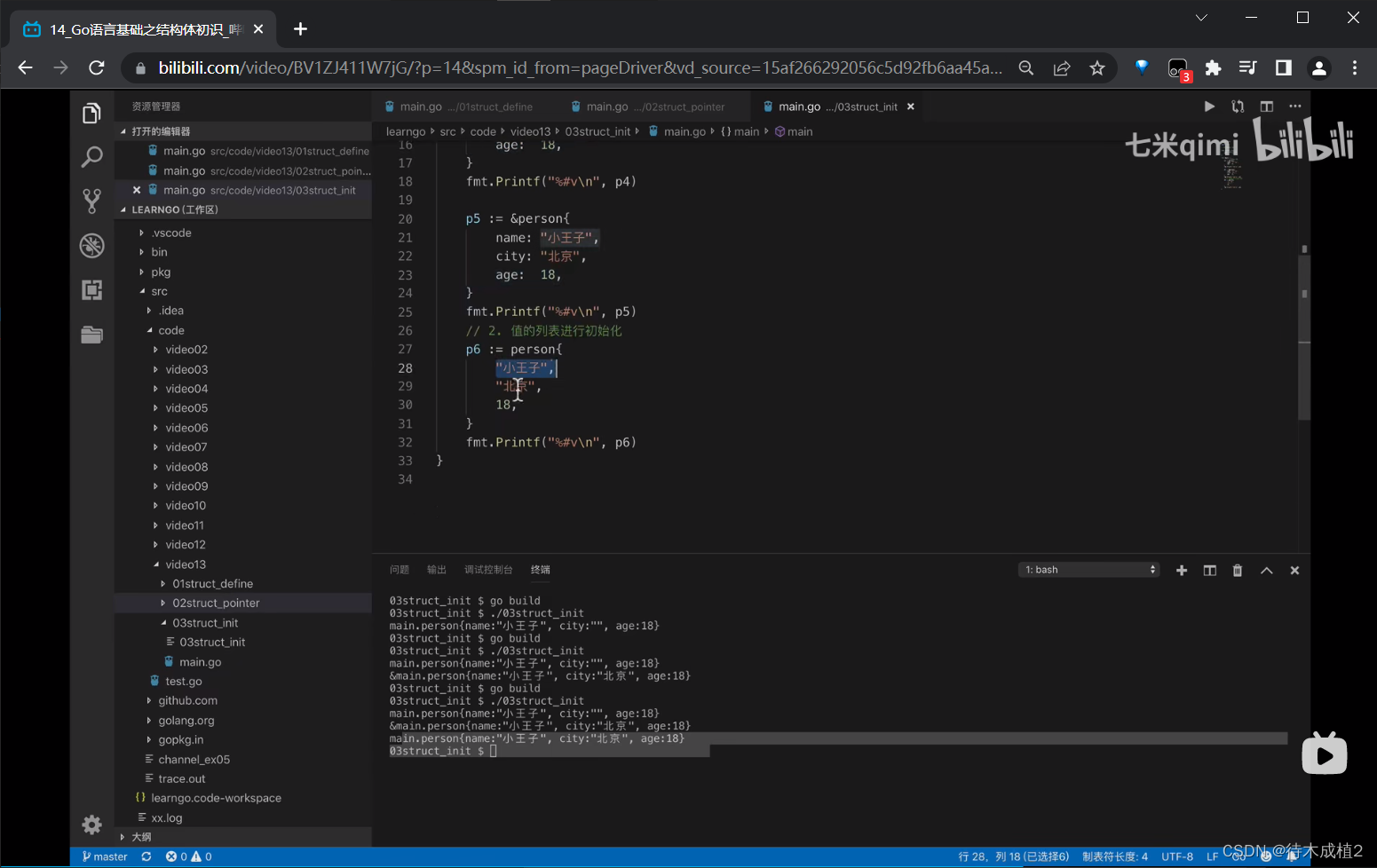This screenshot has height=868, width=1377.
Task: Select the Terminal panel tab
Action: [x=541, y=570]
